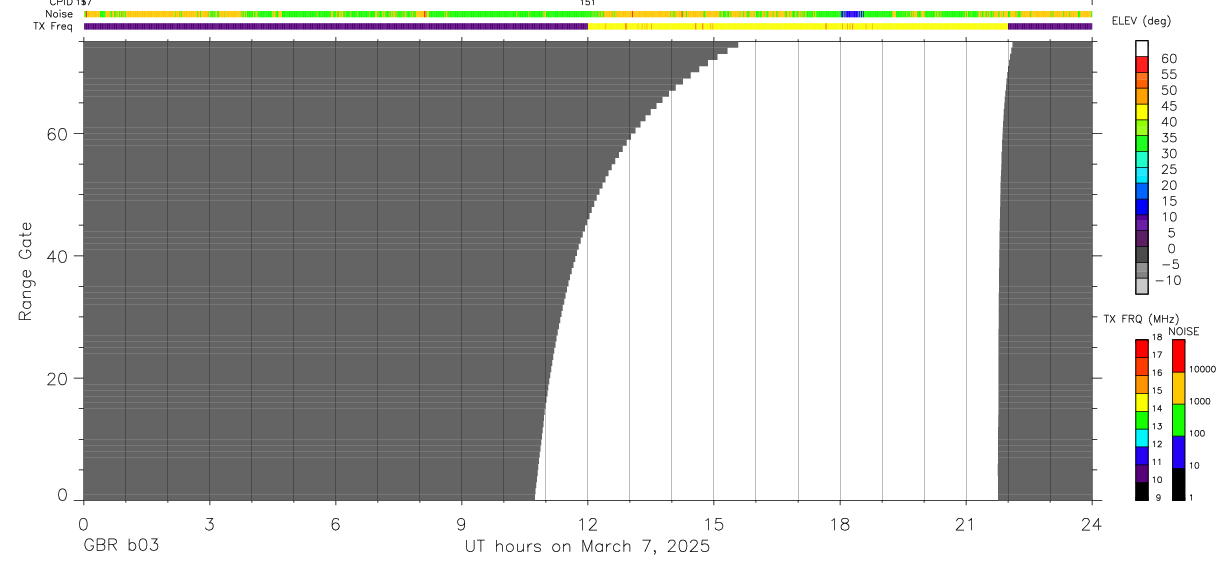Select the 21 tick label on UT hours axis
This screenshot has width=1228, height=567.
click(x=965, y=523)
